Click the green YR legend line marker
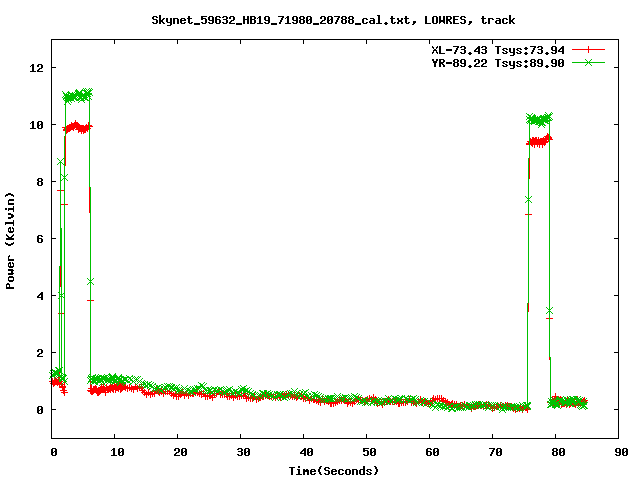 [588, 62]
